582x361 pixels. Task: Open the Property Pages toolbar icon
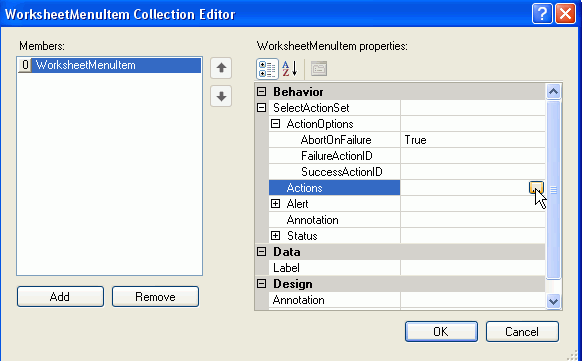(319, 69)
